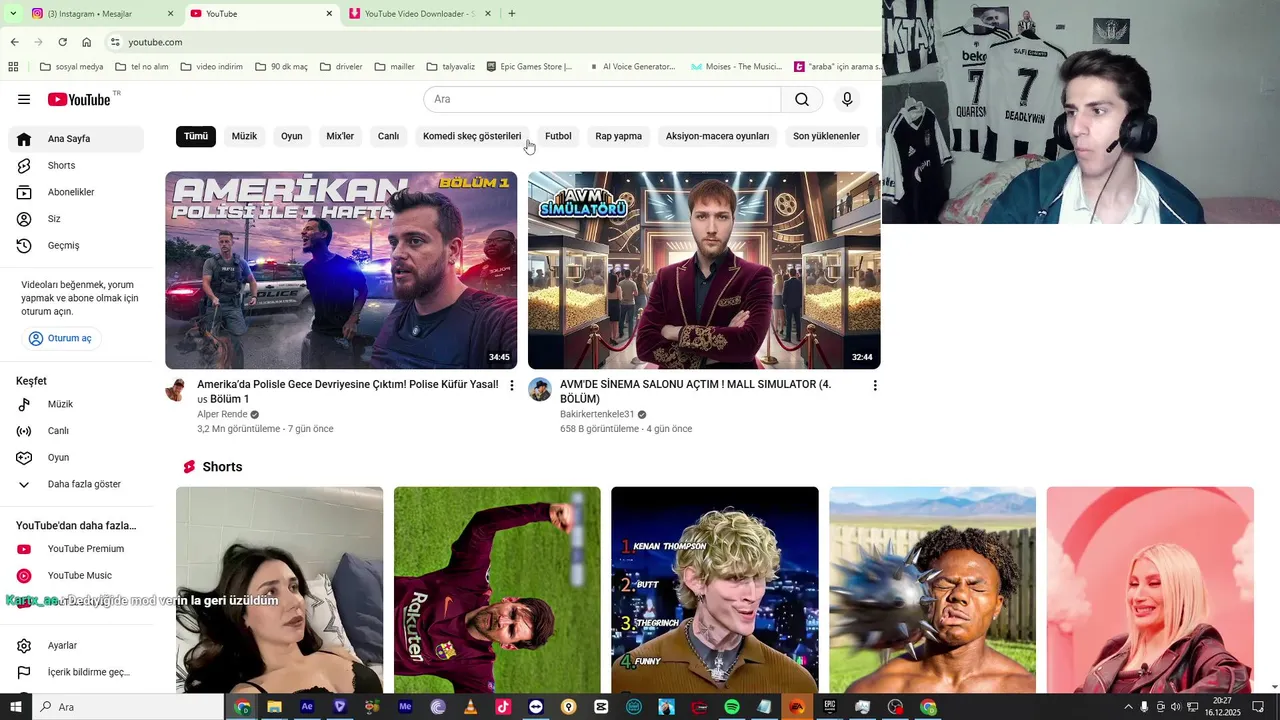Click the YouTube logo
The image size is (1280, 720).
click(x=79, y=99)
